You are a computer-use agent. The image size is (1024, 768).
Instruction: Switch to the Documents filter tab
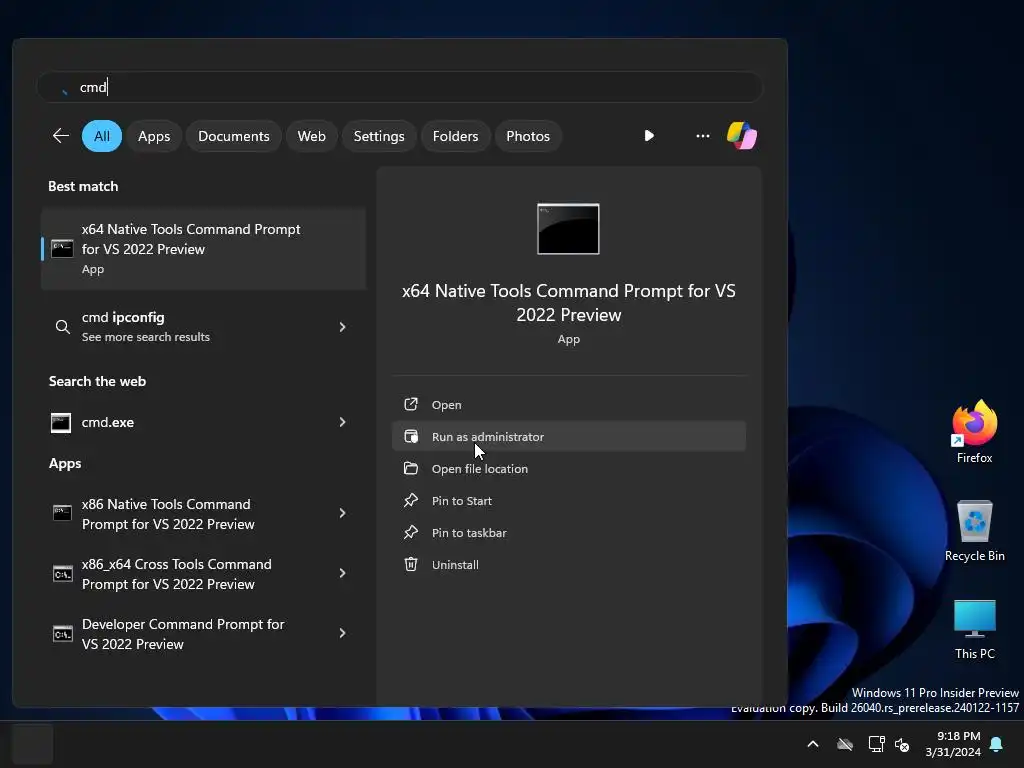tap(234, 136)
